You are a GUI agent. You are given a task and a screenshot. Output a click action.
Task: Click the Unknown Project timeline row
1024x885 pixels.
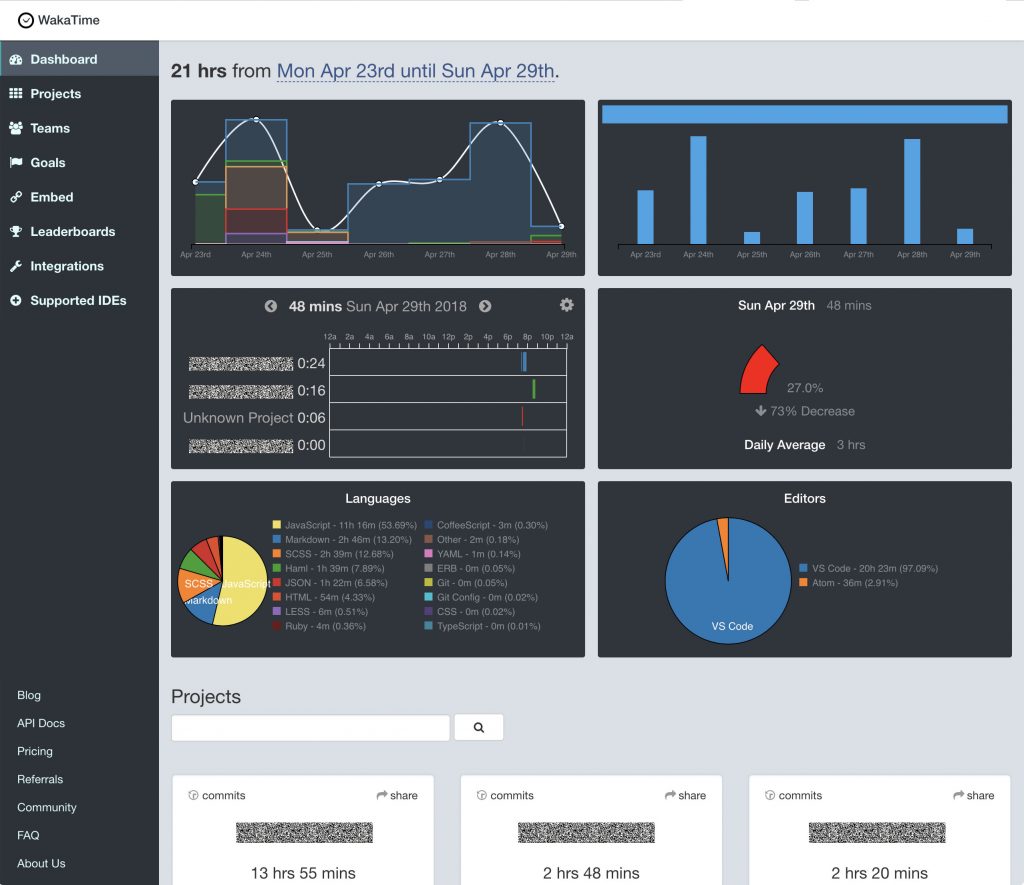(x=374, y=417)
